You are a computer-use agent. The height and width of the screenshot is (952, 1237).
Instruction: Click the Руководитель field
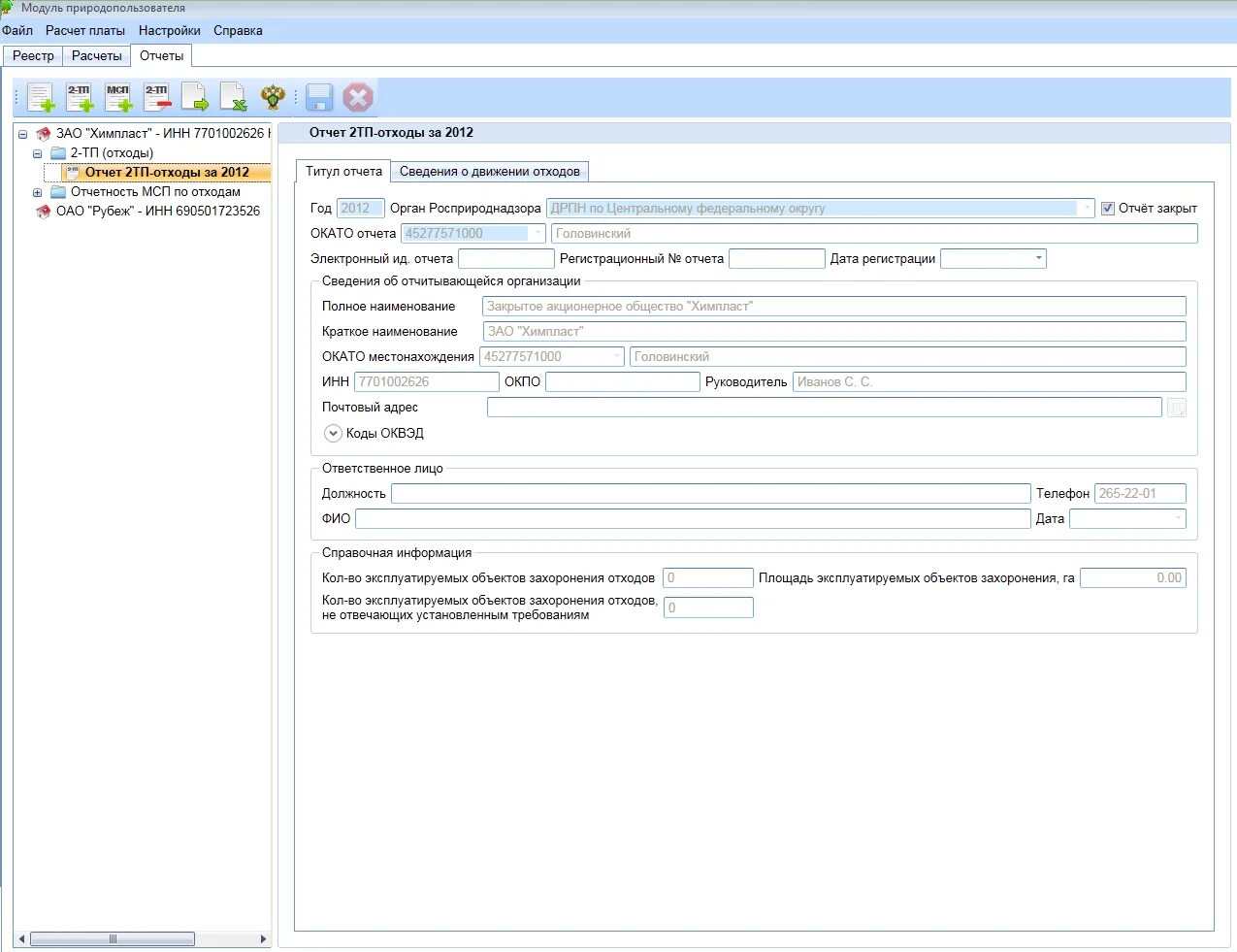[989, 382]
